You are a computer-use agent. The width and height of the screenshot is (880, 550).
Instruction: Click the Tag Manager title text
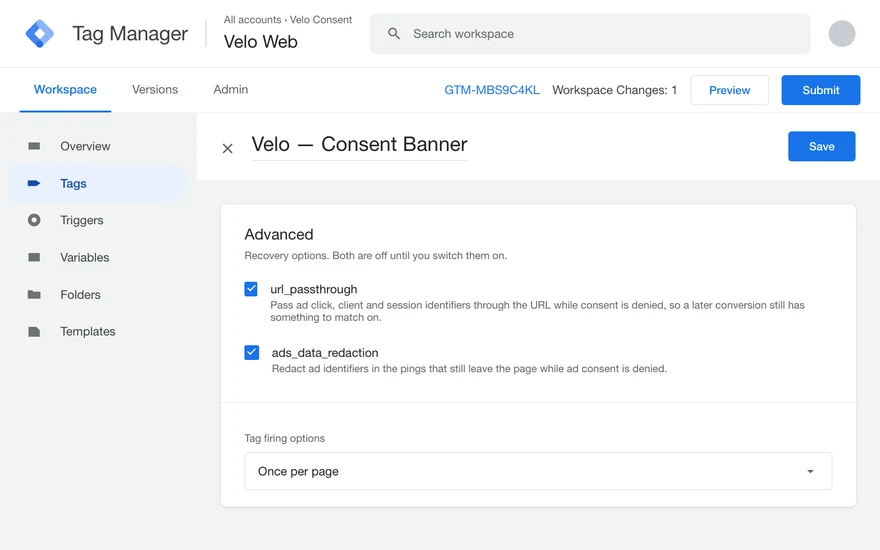[x=130, y=34]
